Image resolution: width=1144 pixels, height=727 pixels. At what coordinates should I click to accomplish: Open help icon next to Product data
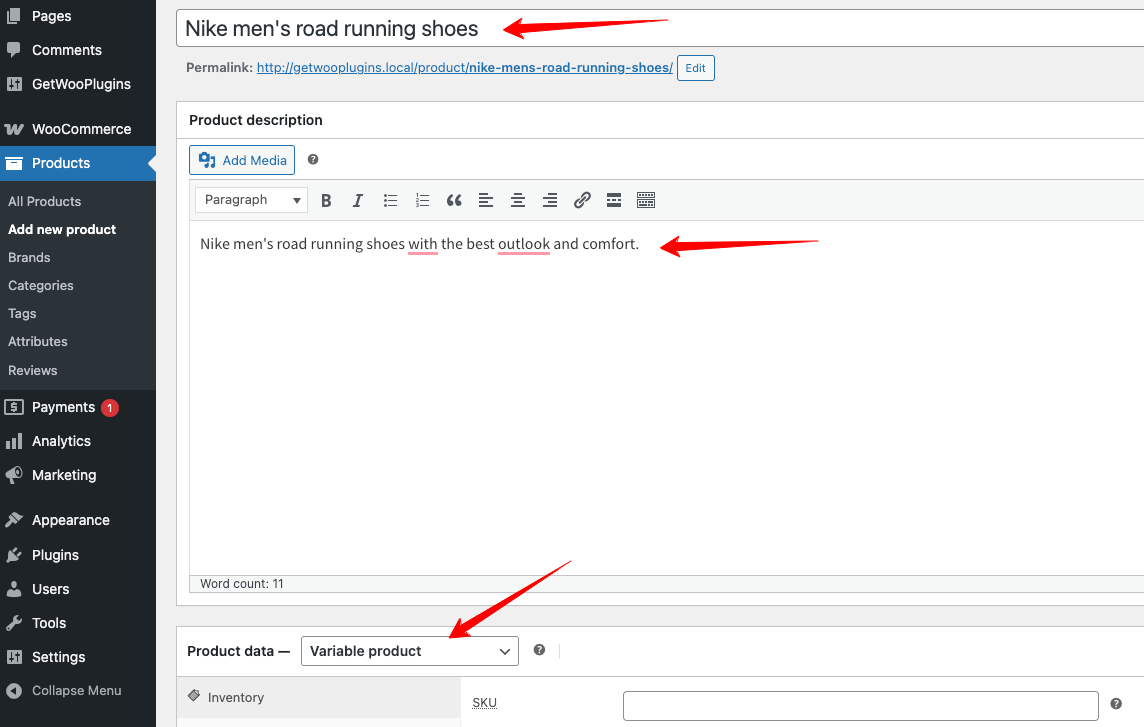tap(539, 650)
